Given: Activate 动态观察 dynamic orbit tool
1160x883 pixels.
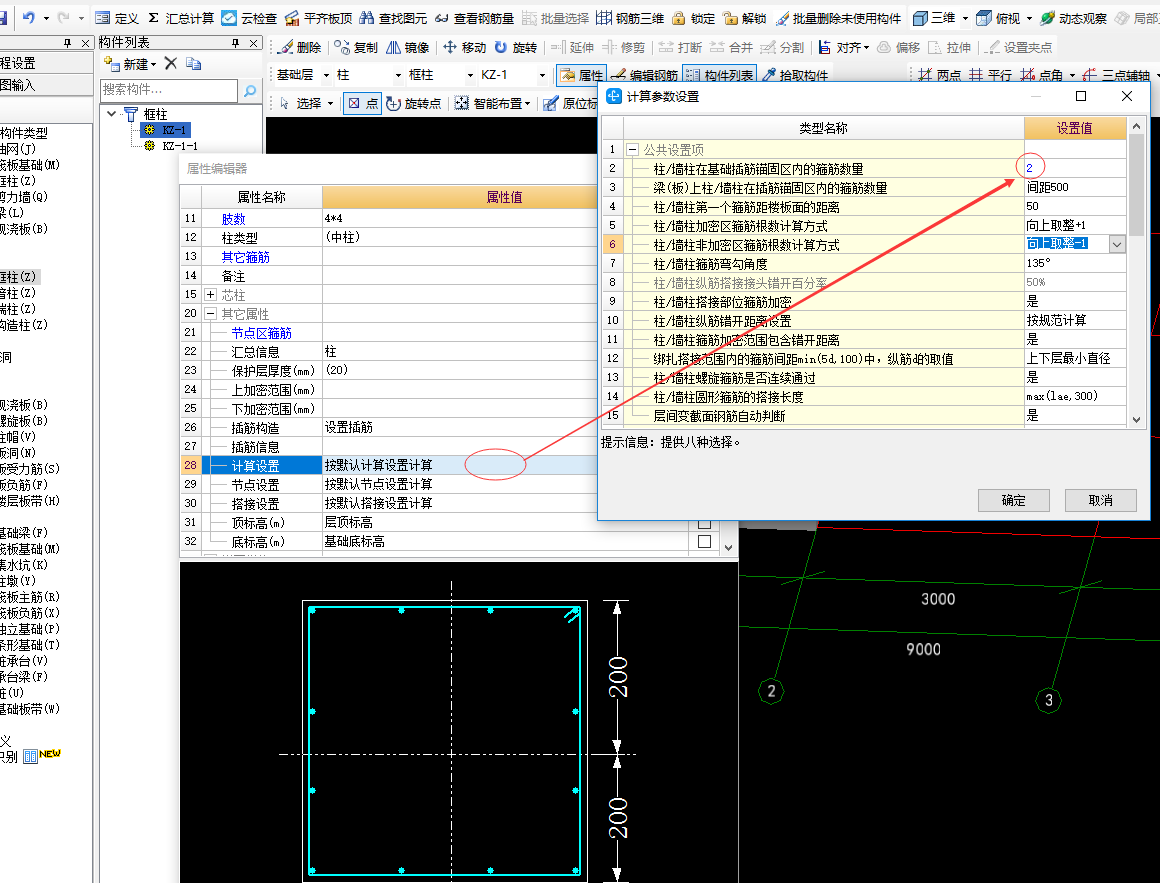Looking at the screenshot, I should (x=1073, y=18).
